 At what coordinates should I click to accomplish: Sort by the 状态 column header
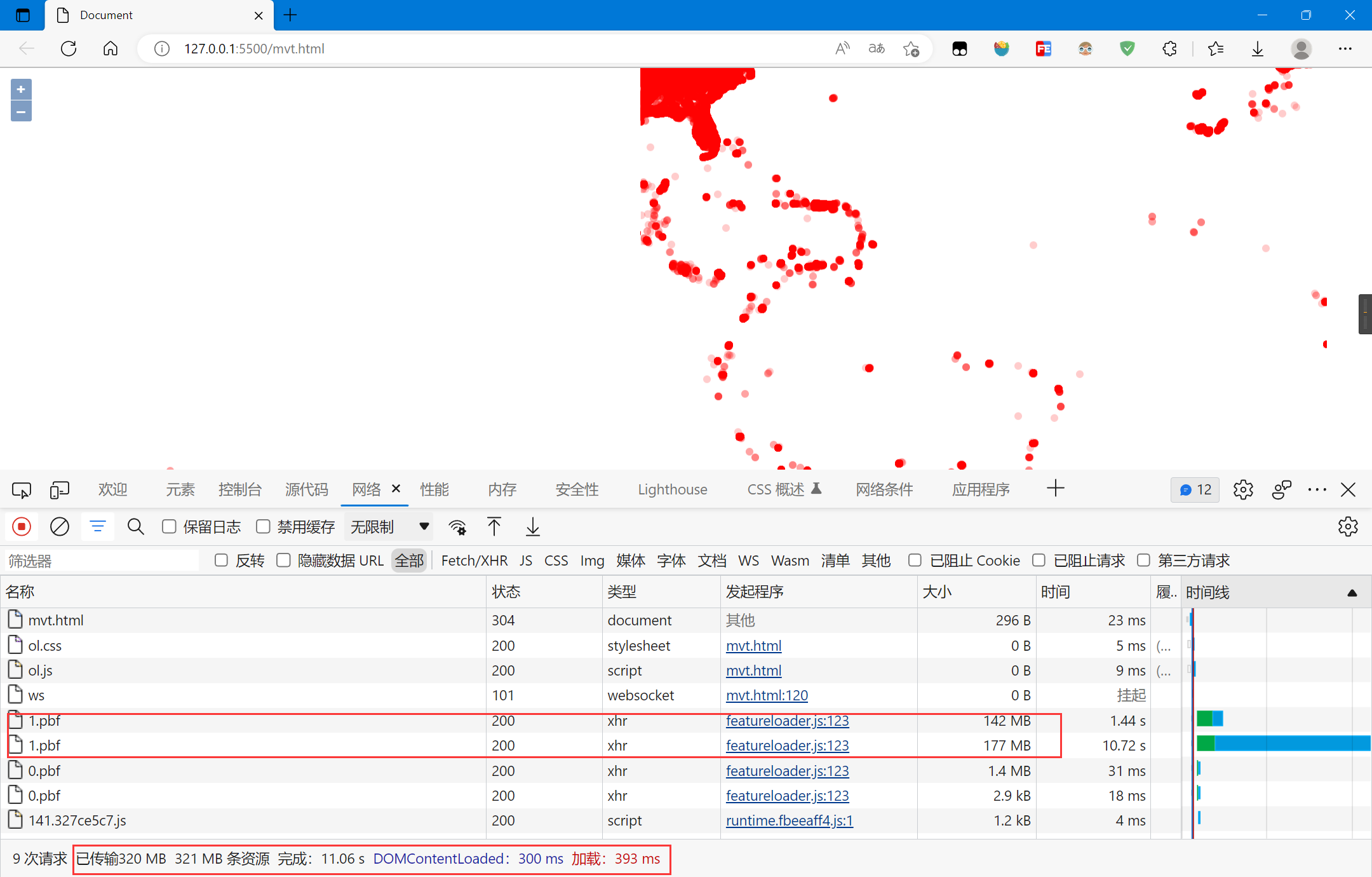click(x=544, y=592)
